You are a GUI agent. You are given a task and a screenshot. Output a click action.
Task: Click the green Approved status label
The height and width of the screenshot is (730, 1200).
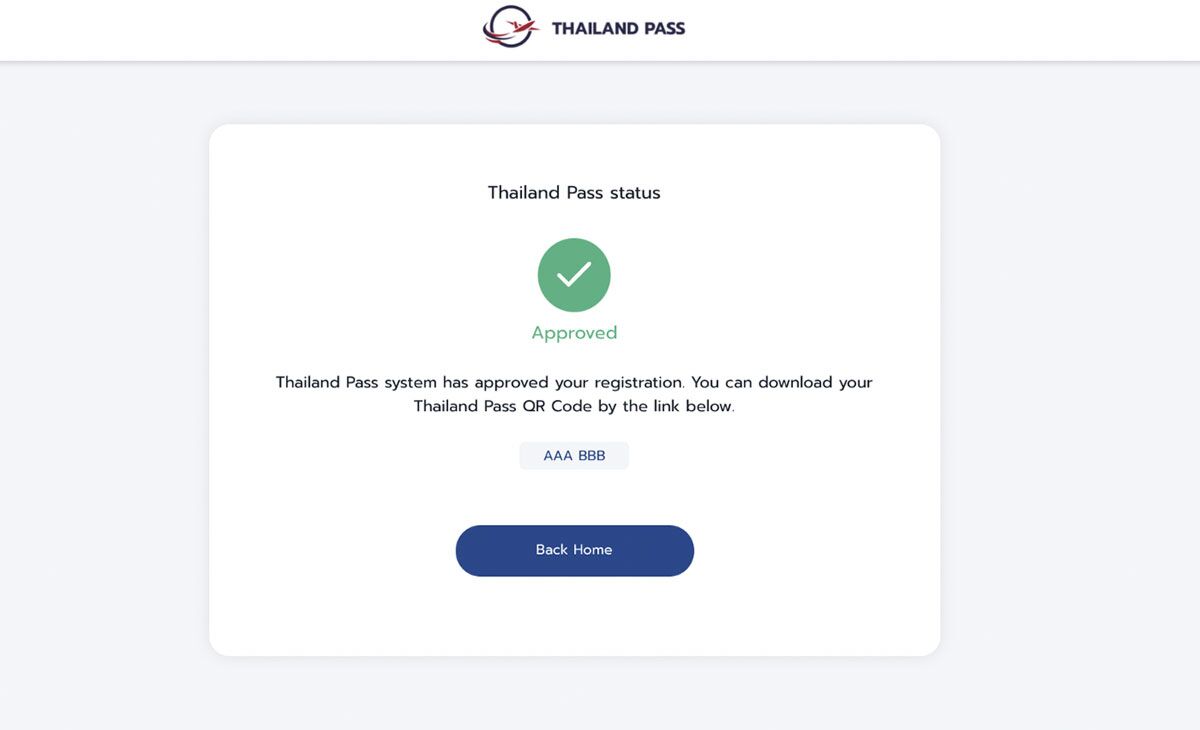coord(574,332)
